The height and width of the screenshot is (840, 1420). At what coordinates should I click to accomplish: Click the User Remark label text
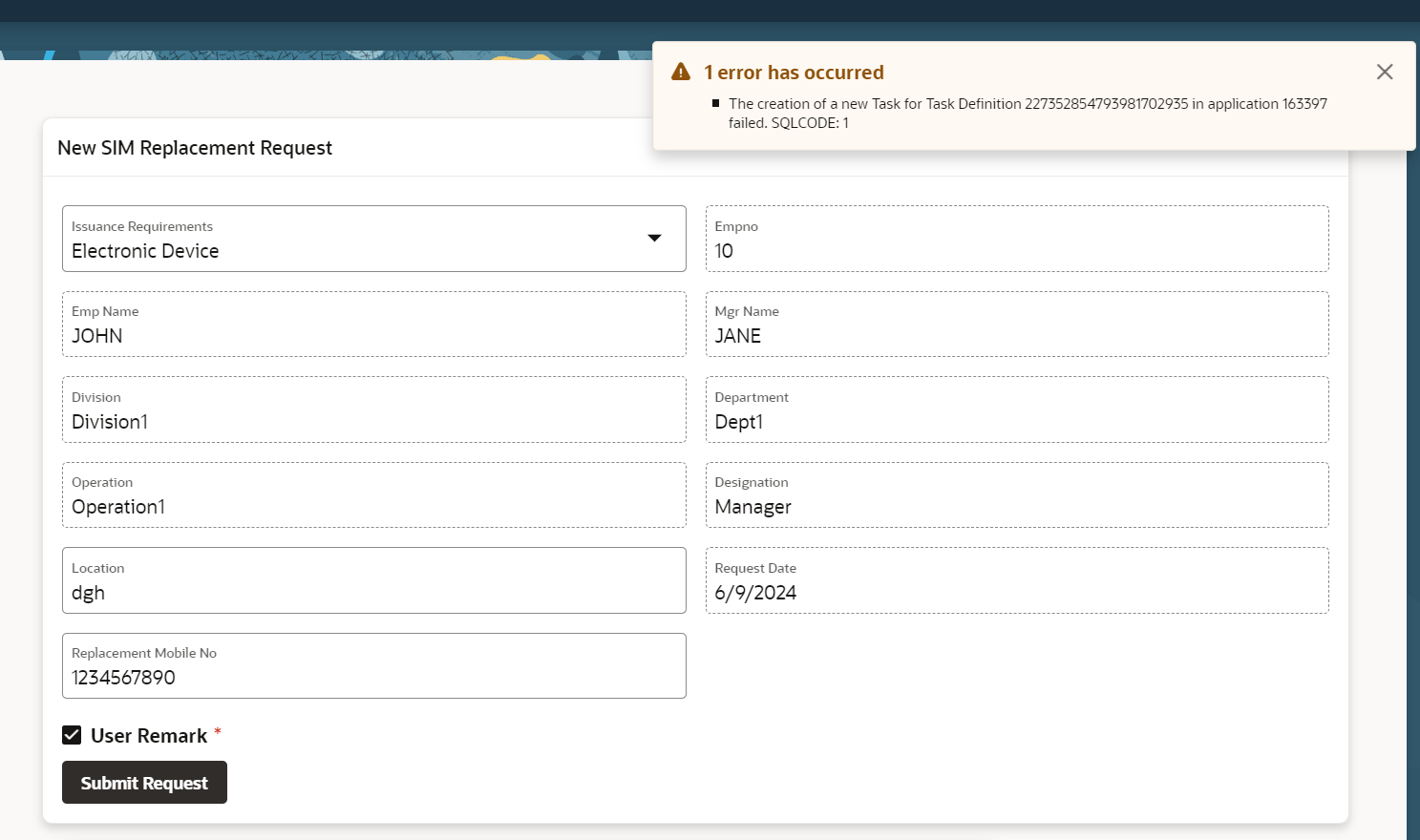click(x=149, y=736)
